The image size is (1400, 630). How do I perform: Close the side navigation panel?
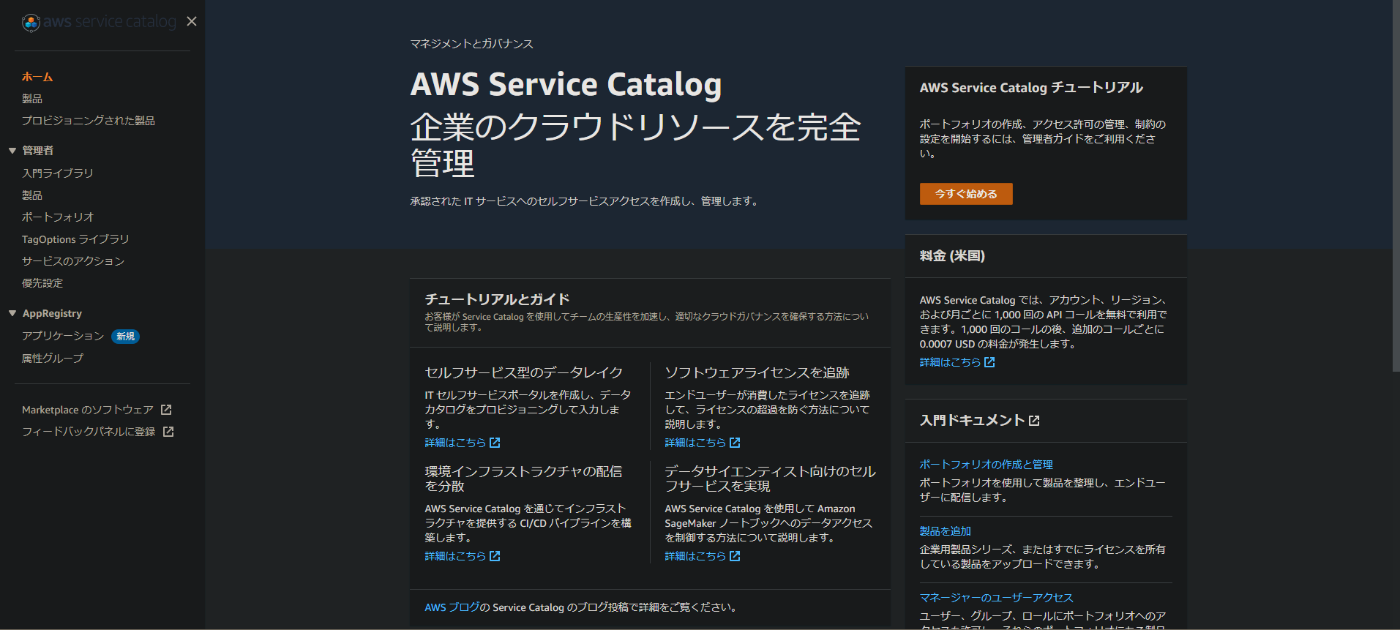click(x=192, y=22)
